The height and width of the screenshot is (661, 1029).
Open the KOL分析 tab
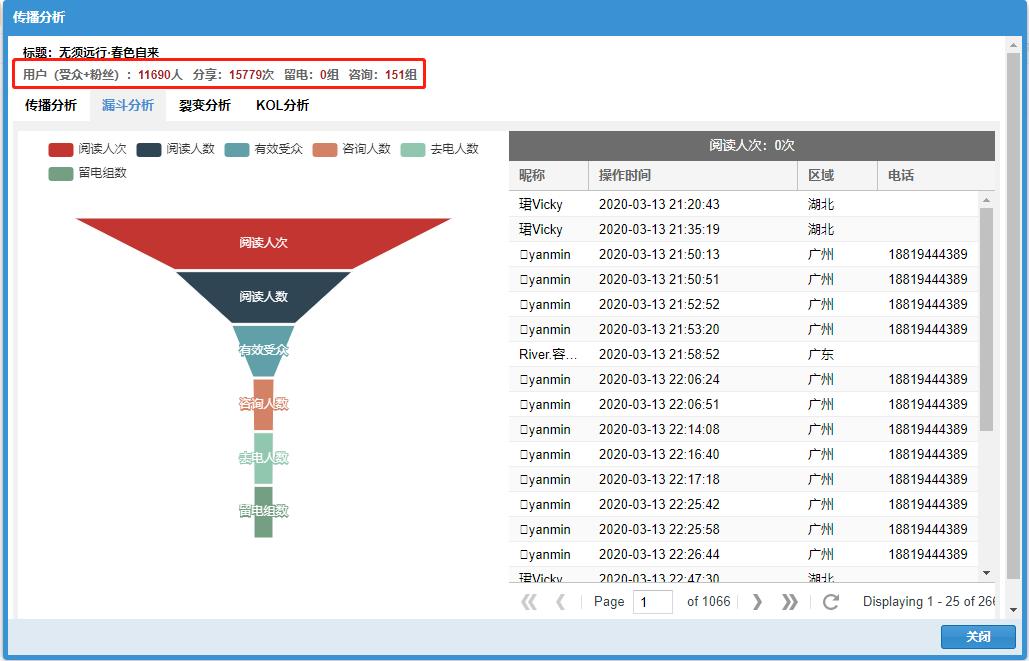tap(280, 104)
